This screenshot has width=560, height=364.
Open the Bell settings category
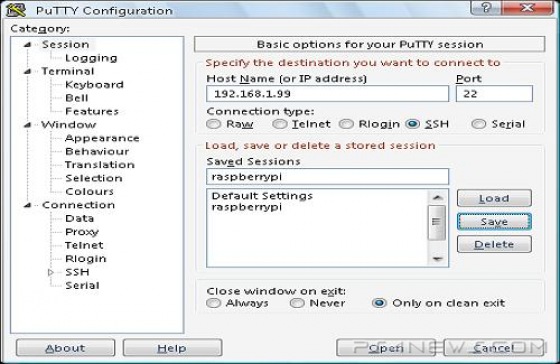click(x=76, y=98)
